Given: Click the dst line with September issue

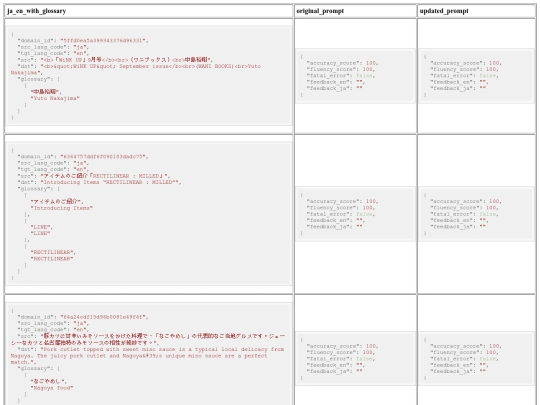Looking at the screenshot, I should pyautogui.click(x=136, y=70).
